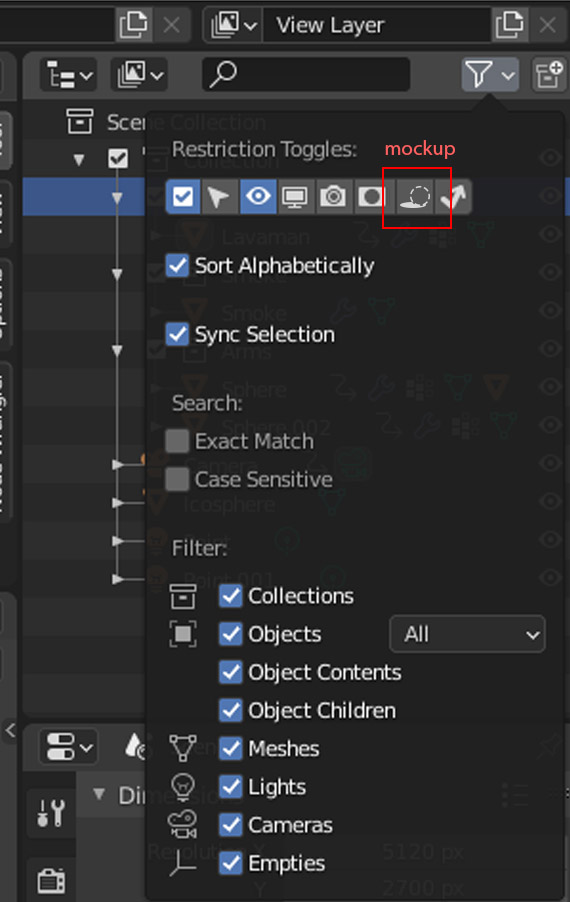Remove the View Layer with the X button

click(547, 25)
